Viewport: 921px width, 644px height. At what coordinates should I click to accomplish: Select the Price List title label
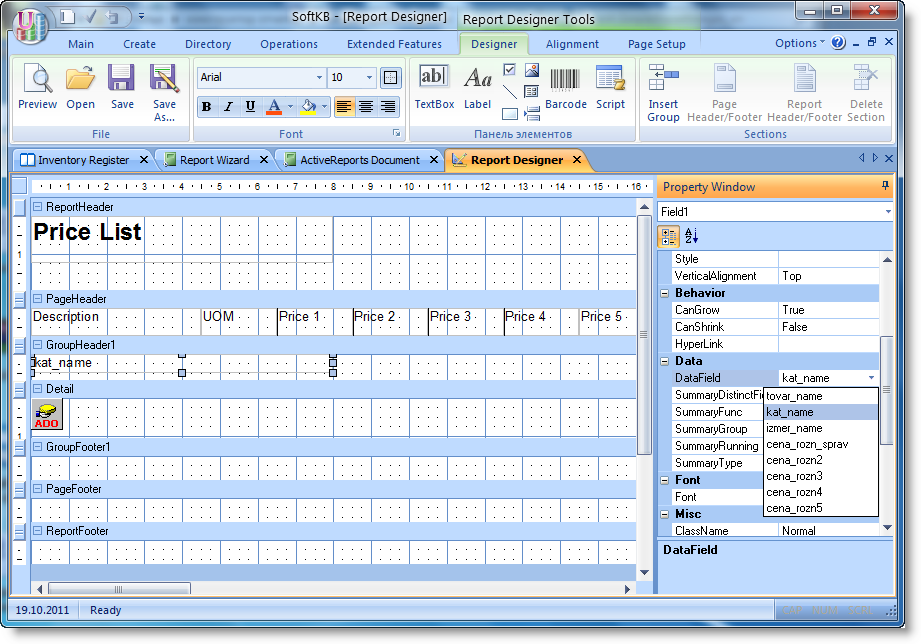pyautogui.click(x=88, y=232)
